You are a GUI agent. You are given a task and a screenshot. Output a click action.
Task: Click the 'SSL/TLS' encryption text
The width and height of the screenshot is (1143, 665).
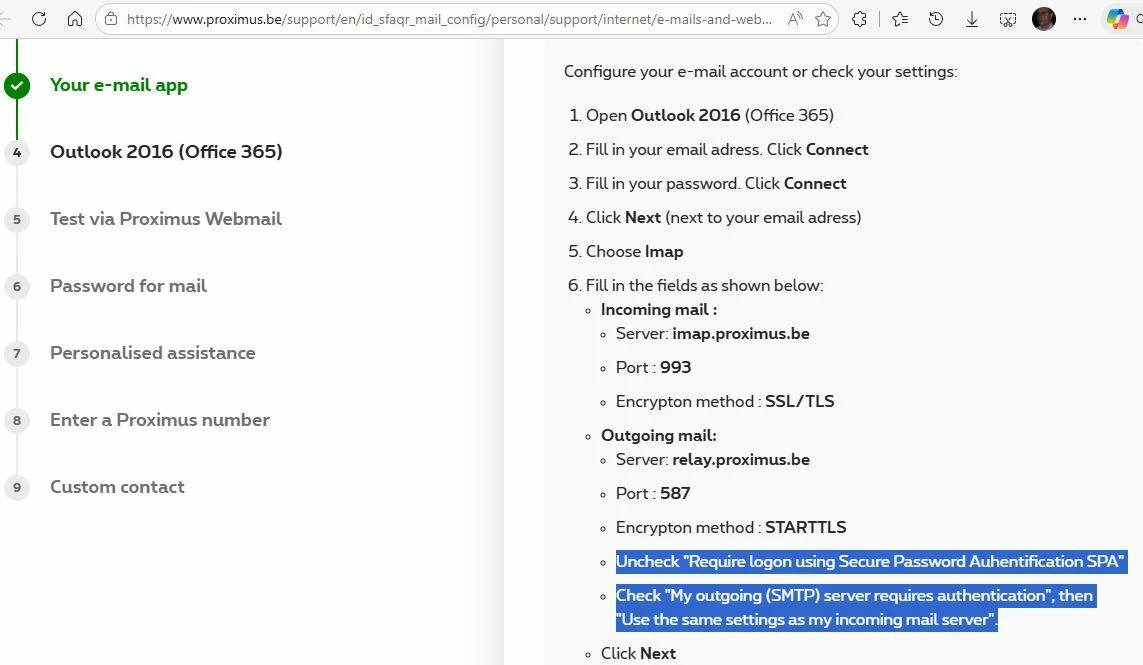[800, 402]
